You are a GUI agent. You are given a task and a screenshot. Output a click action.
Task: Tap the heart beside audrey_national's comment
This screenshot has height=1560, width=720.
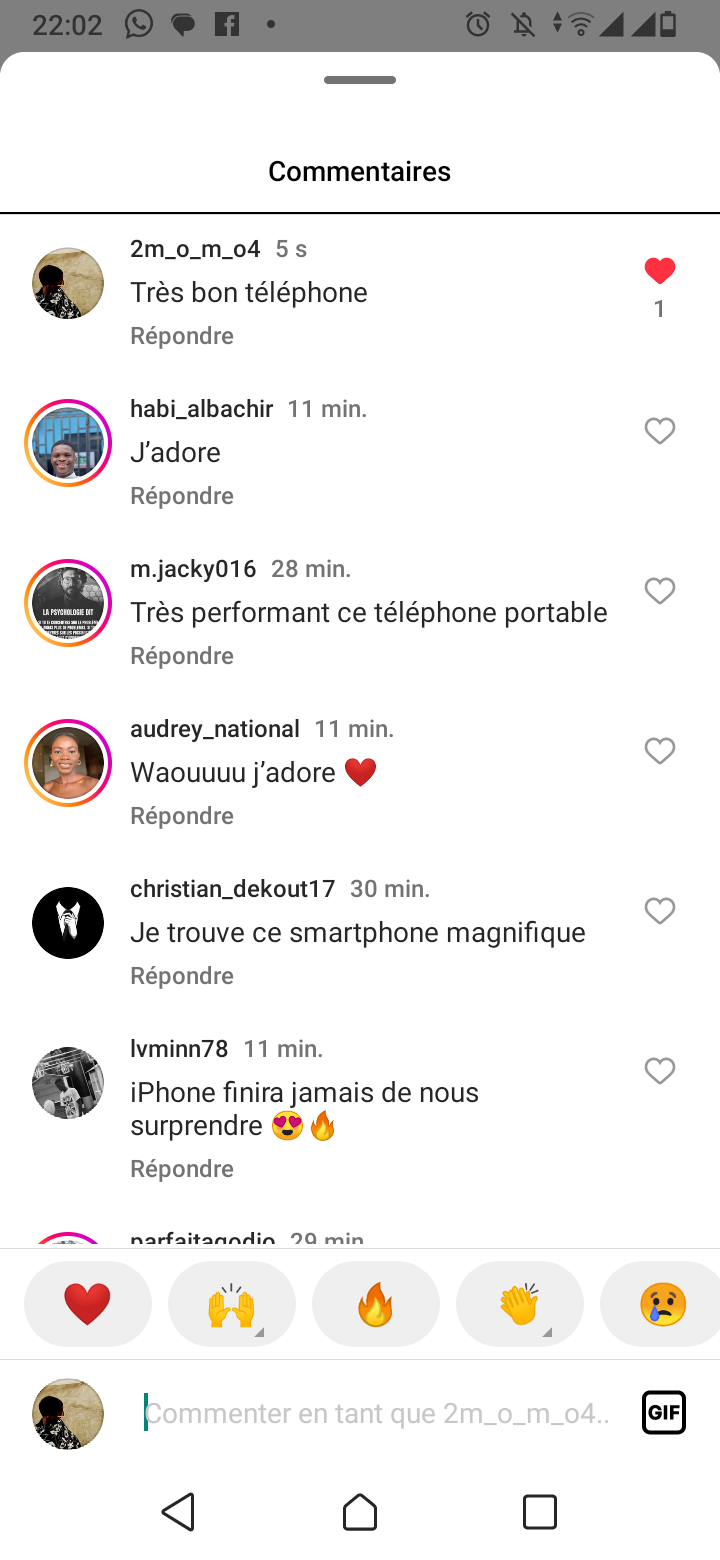pos(659,751)
